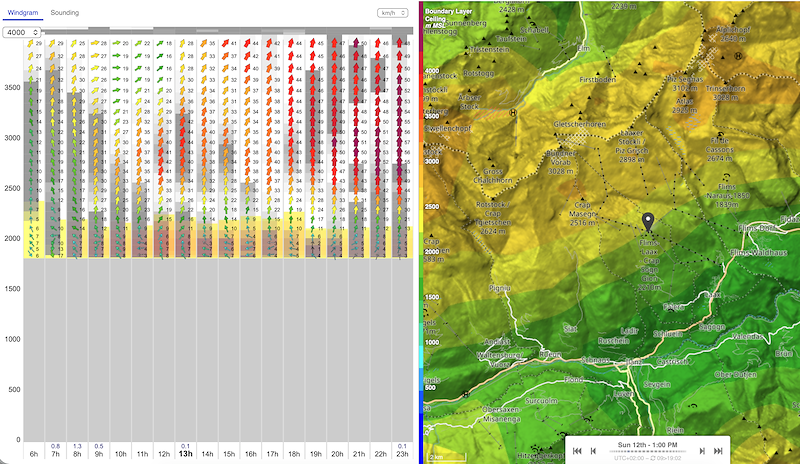Click the 18h hour label
The width and height of the screenshot is (800, 464).
pyautogui.click(x=293, y=454)
